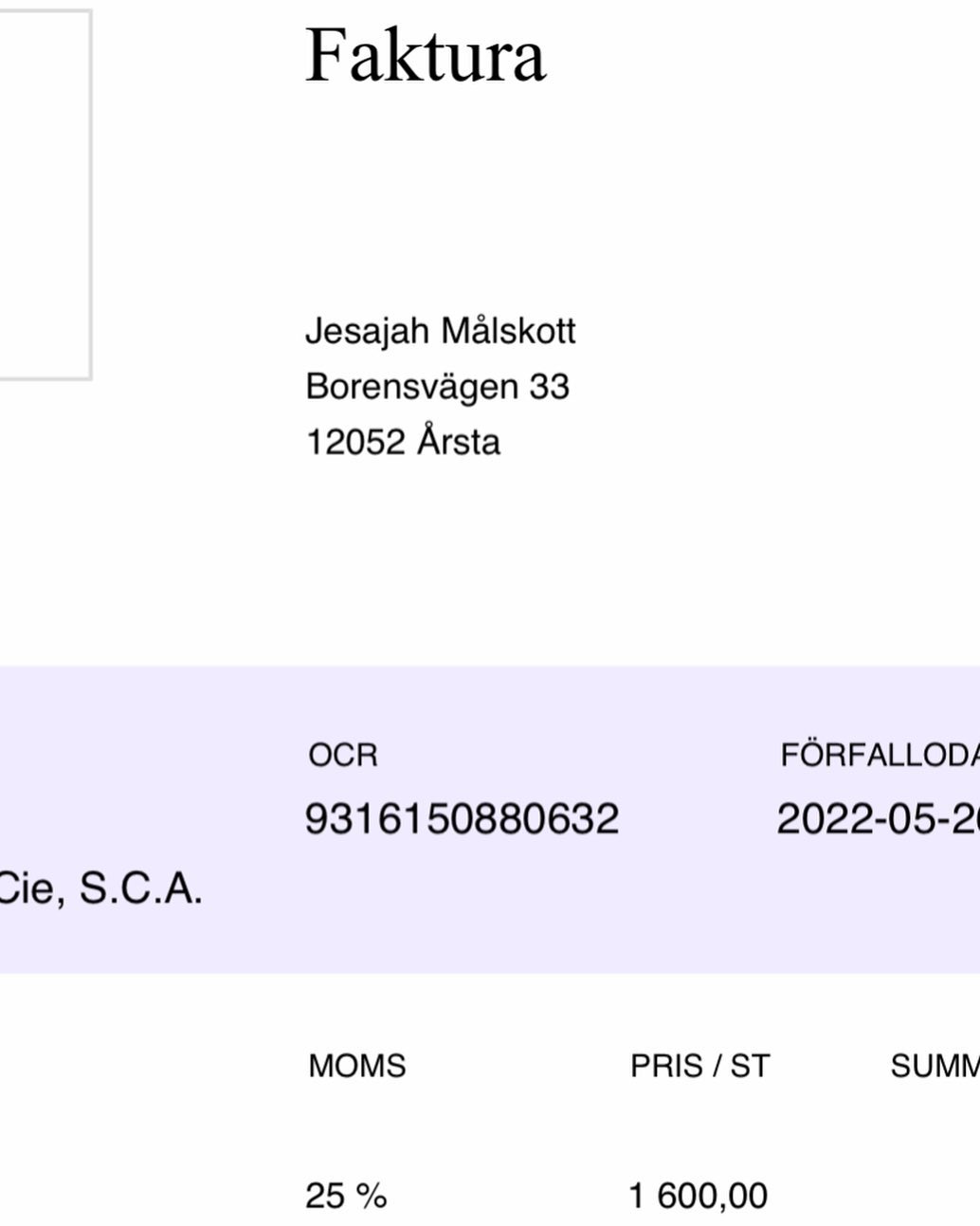The image size is (980, 1226).
Task: Click the OCR label
Action: tap(342, 756)
